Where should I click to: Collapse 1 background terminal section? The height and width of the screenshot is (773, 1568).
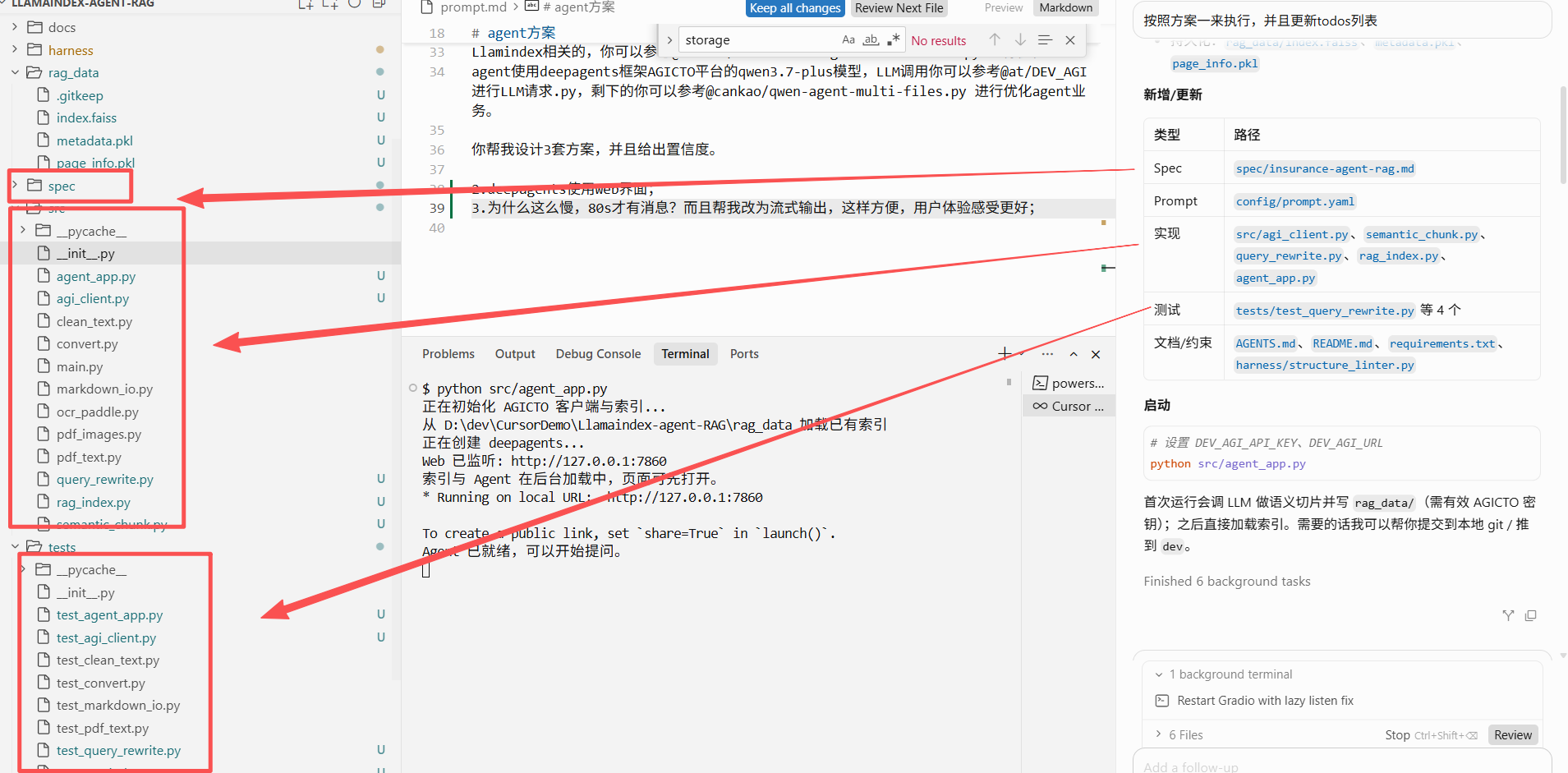pyautogui.click(x=1223, y=674)
